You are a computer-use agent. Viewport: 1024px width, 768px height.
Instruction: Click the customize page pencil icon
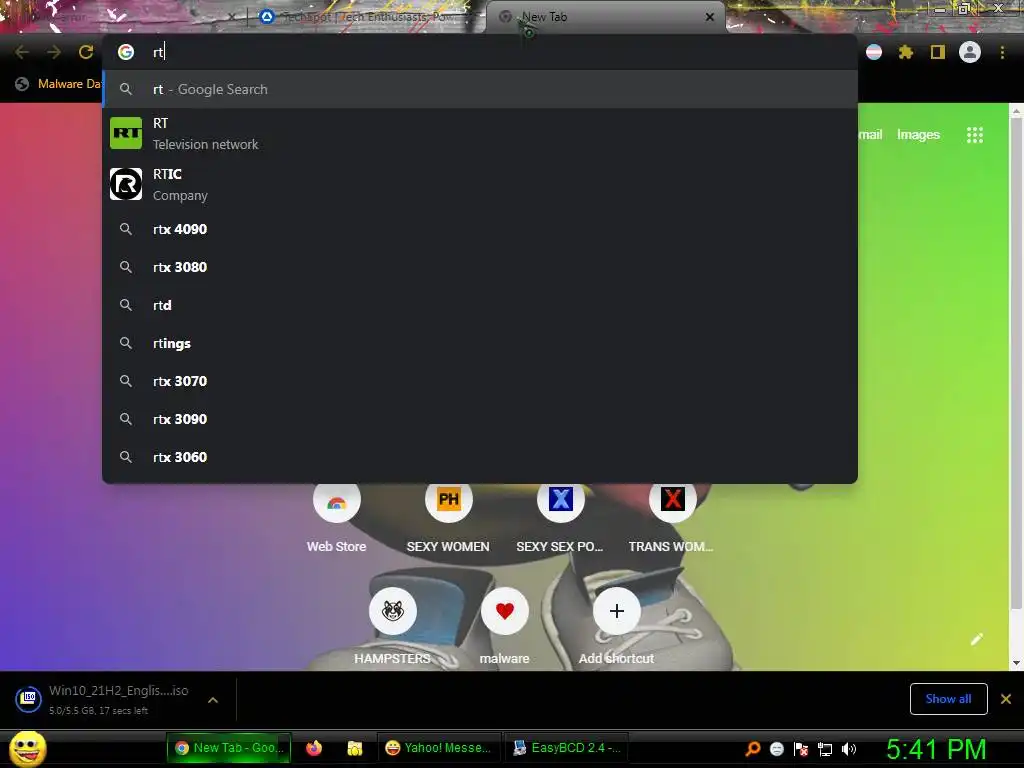point(976,639)
